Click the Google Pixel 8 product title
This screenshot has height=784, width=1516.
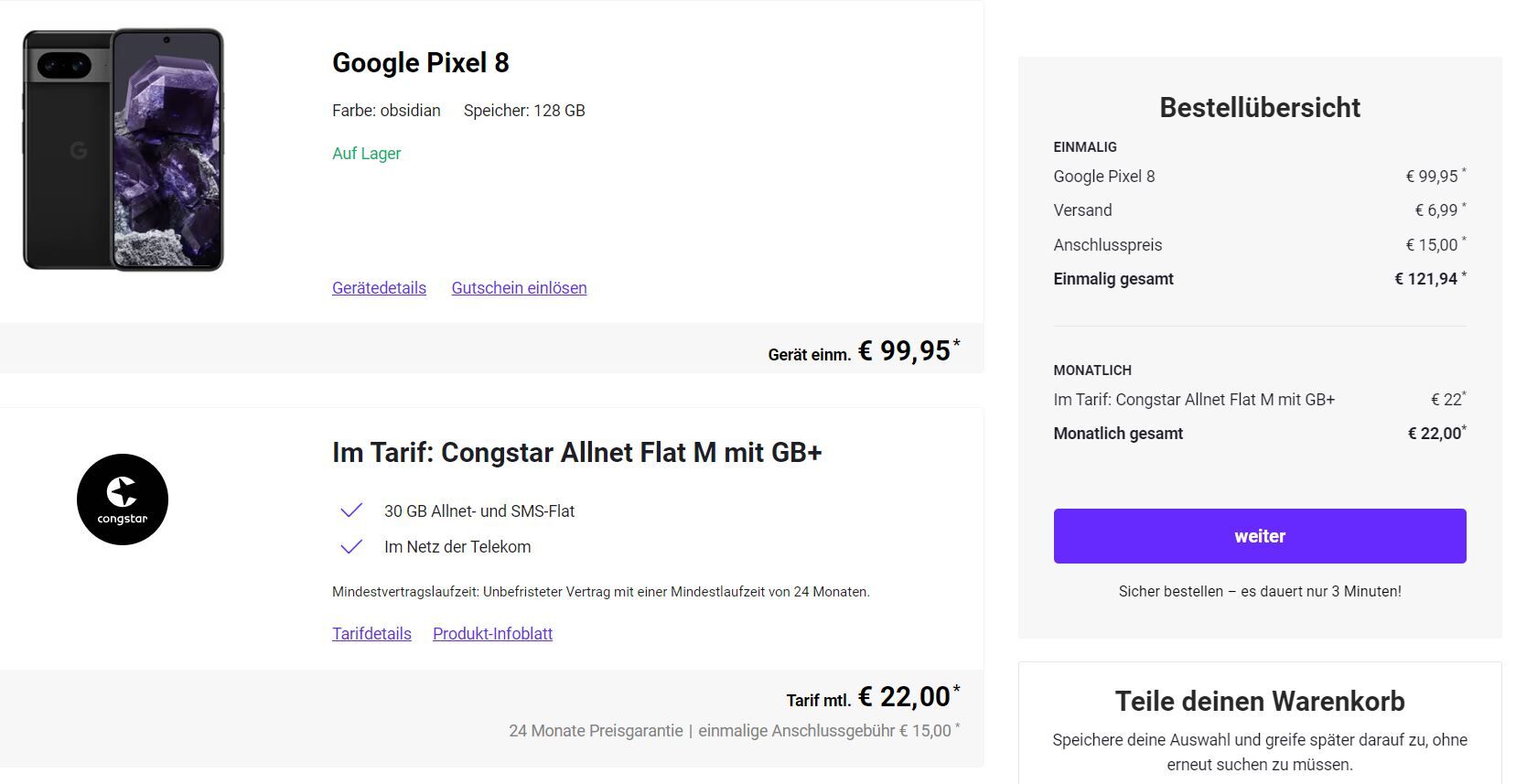point(421,63)
